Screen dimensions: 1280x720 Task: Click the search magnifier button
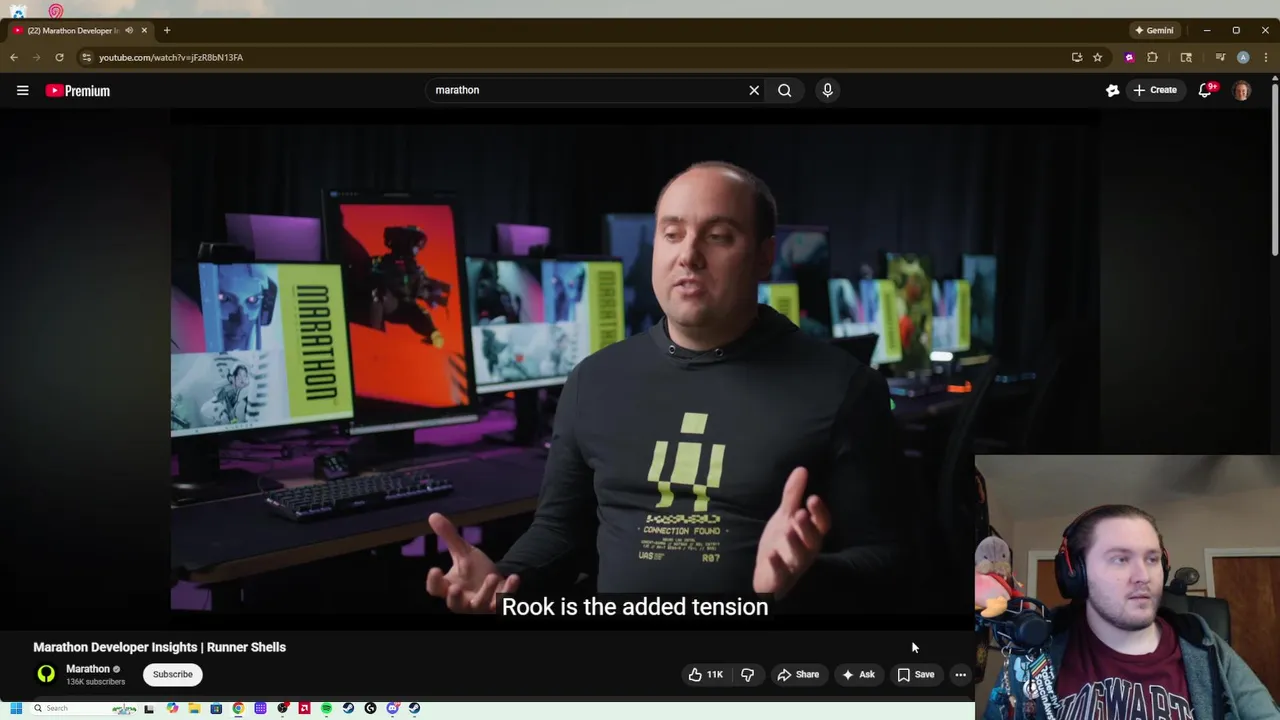[x=785, y=90]
